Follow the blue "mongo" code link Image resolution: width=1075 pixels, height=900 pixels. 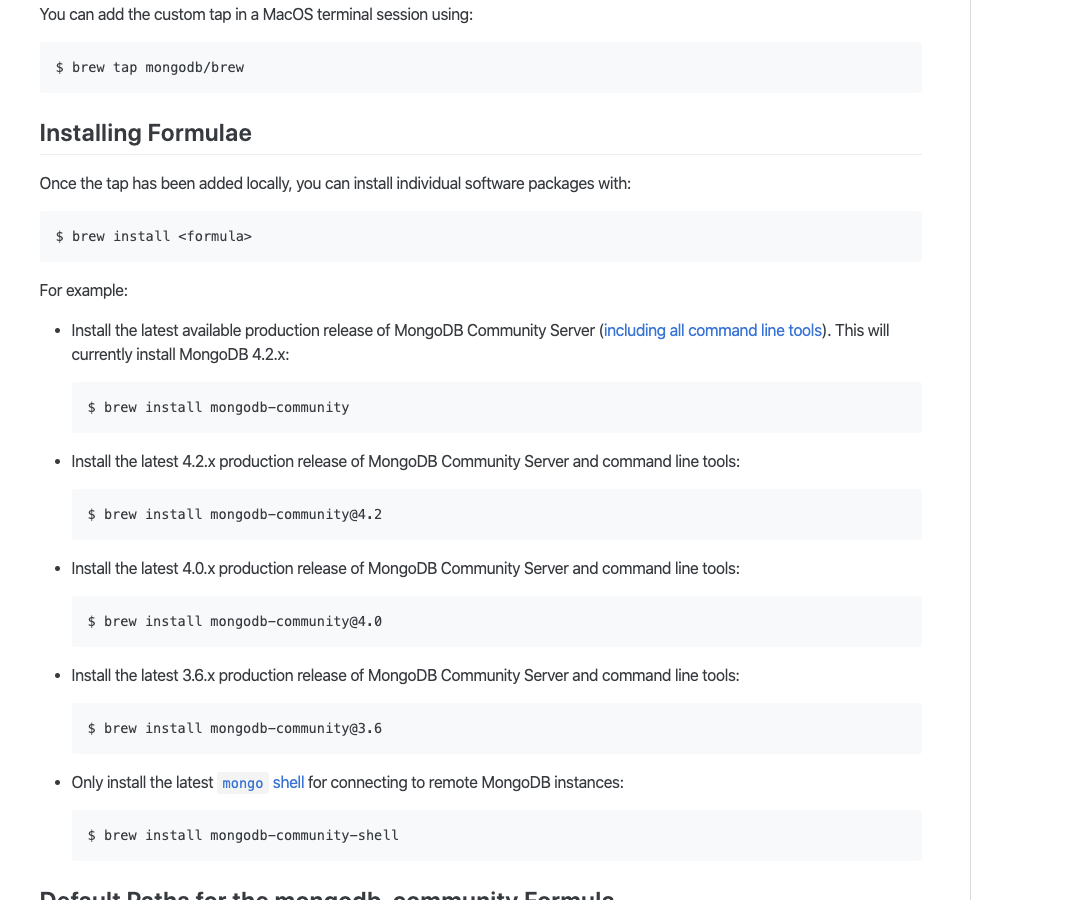[x=243, y=783]
